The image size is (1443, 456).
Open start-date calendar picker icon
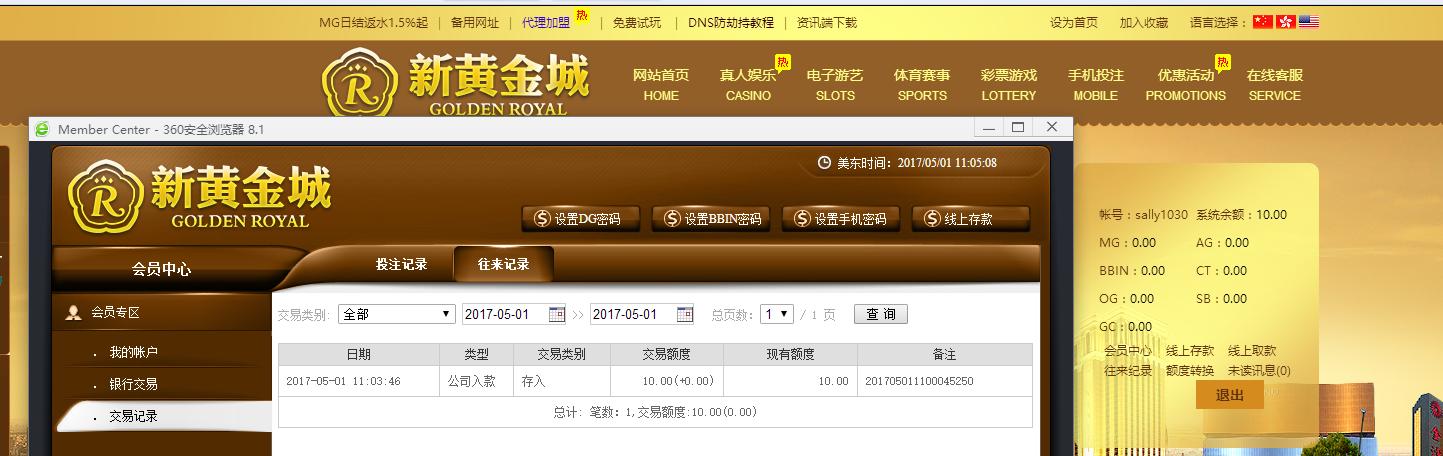[x=557, y=314]
